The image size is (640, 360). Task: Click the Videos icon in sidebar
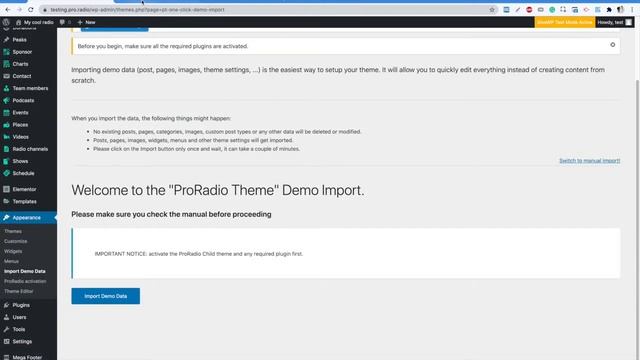[7, 137]
